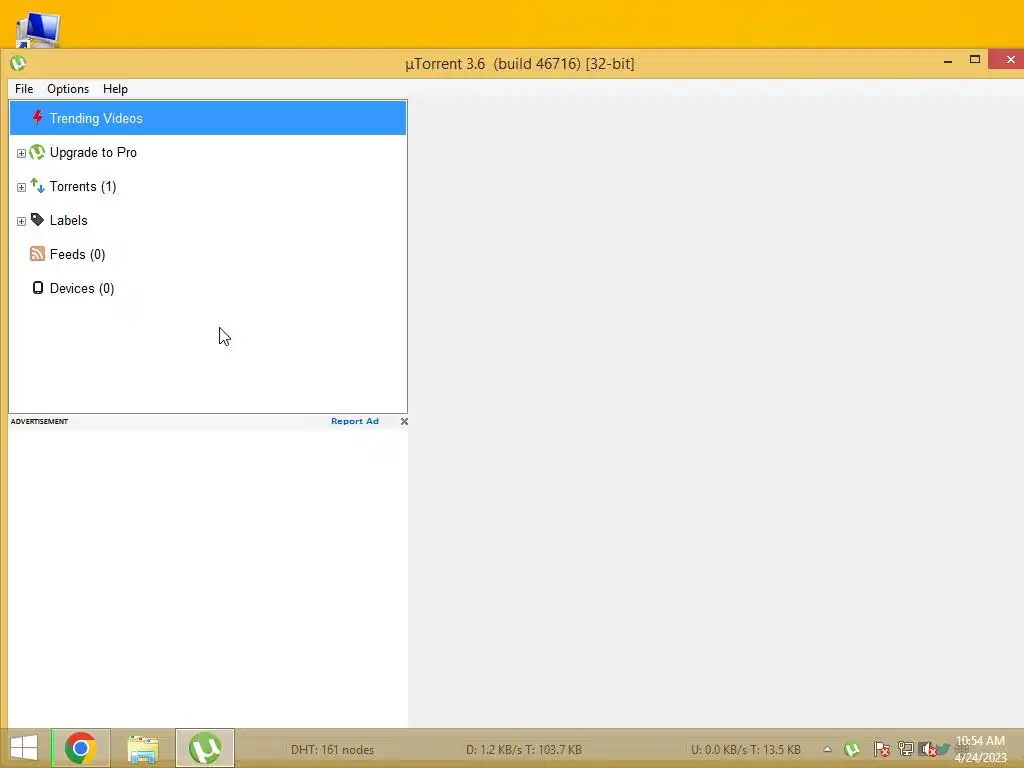Expand the Torrents (1) node
Screen dimensions: 1024x768
(x=21, y=187)
